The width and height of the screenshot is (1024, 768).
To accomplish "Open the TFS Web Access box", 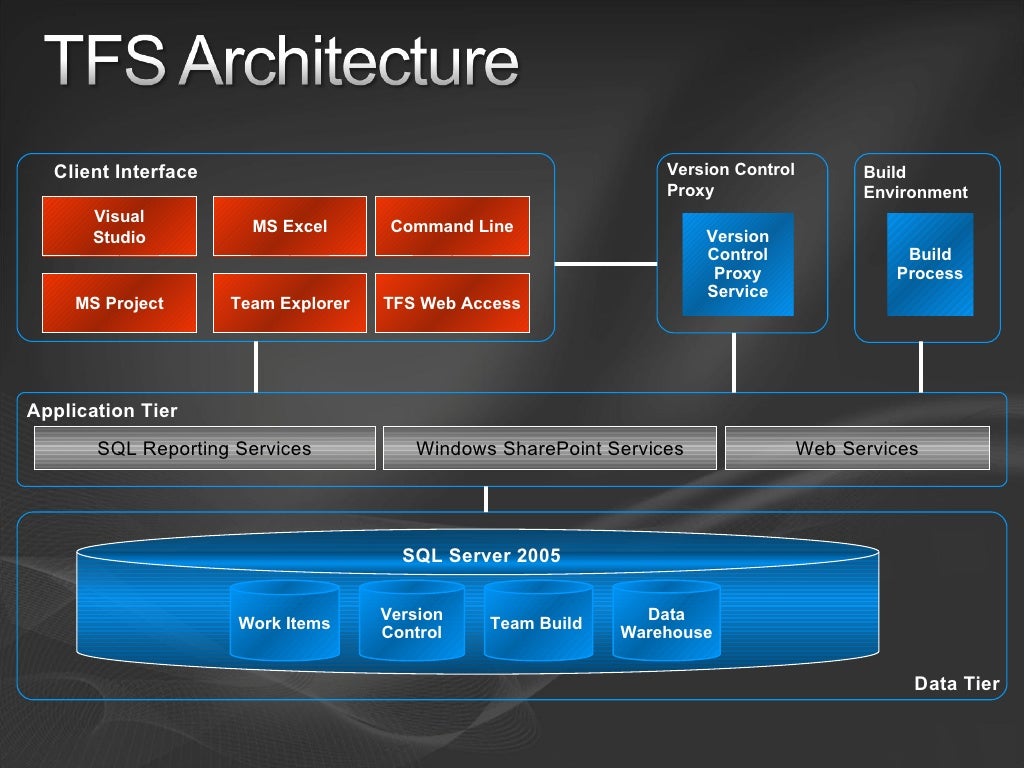I will click(452, 303).
